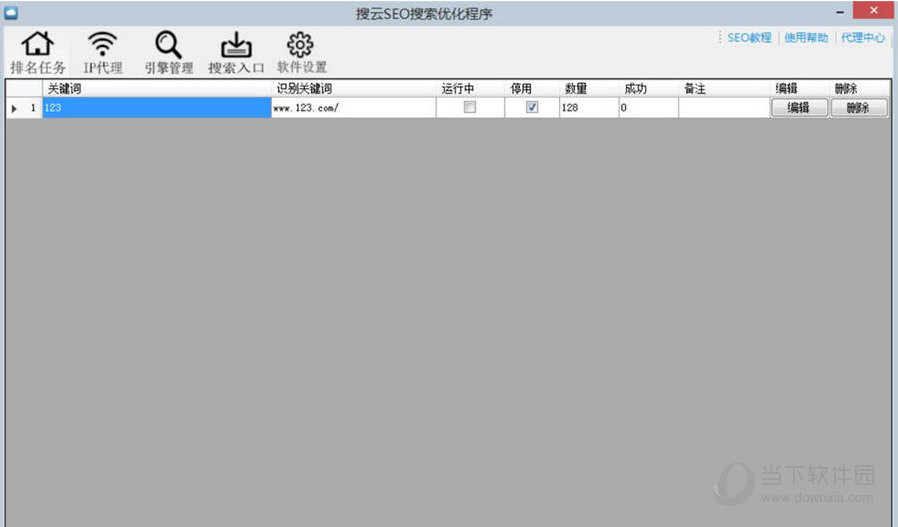The width and height of the screenshot is (898, 527).
Task: Click the row selector arrow of row 1
Action: pyautogui.click(x=14, y=108)
